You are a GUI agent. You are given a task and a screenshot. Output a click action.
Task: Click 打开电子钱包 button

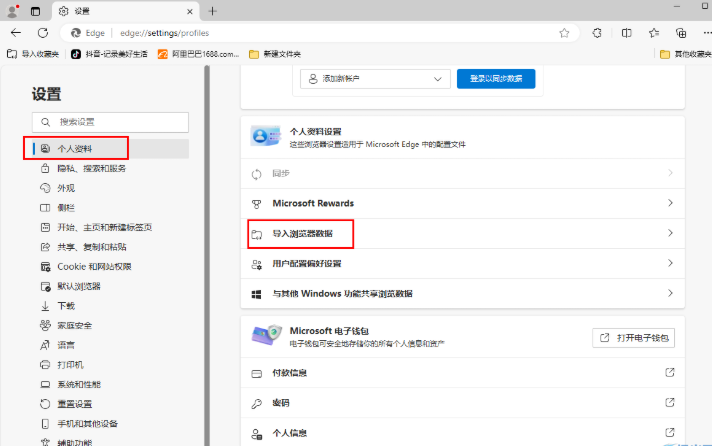(x=633, y=338)
